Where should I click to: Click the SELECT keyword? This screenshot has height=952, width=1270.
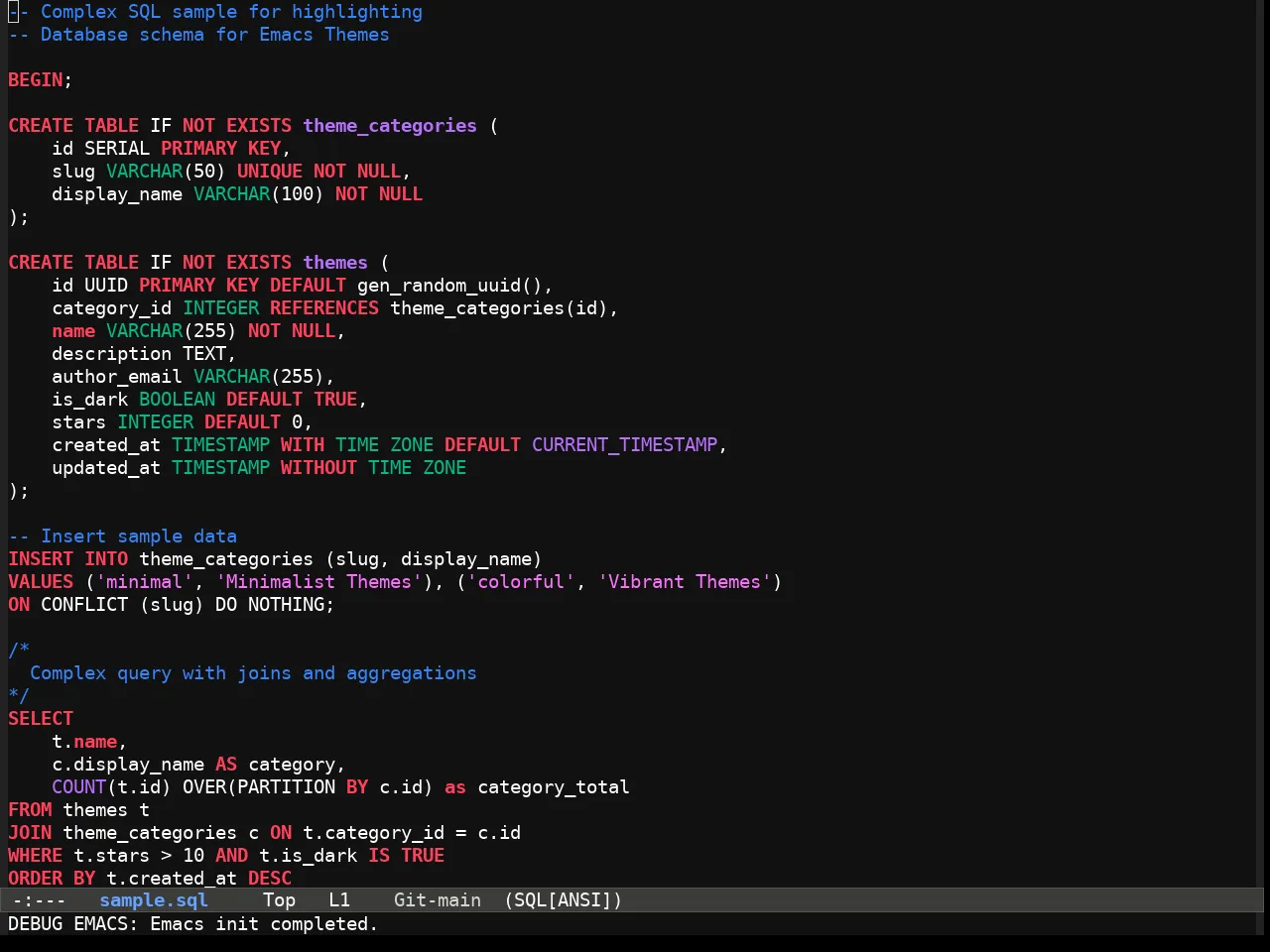point(41,719)
